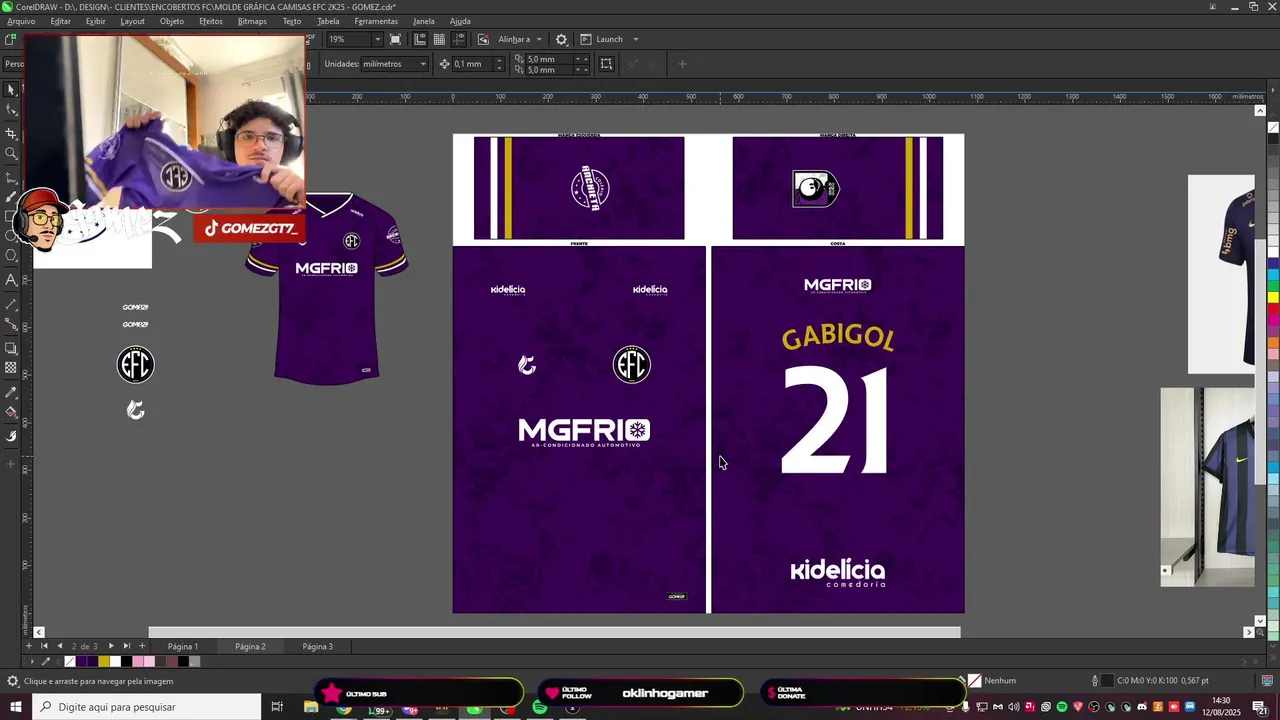The width and height of the screenshot is (1280, 720).
Task: Toggle Show Grid button
Action: [439, 39]
